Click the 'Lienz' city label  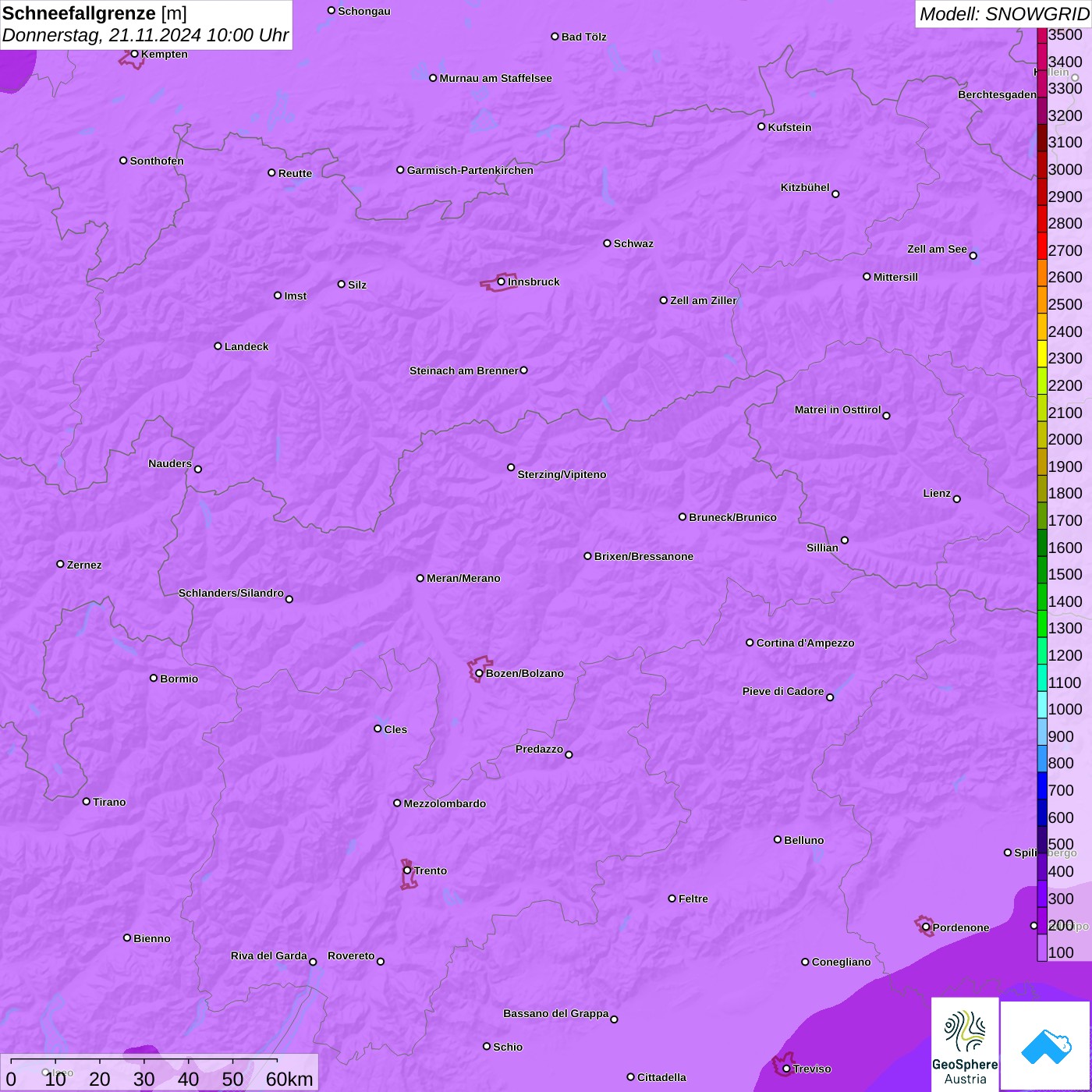937,493
